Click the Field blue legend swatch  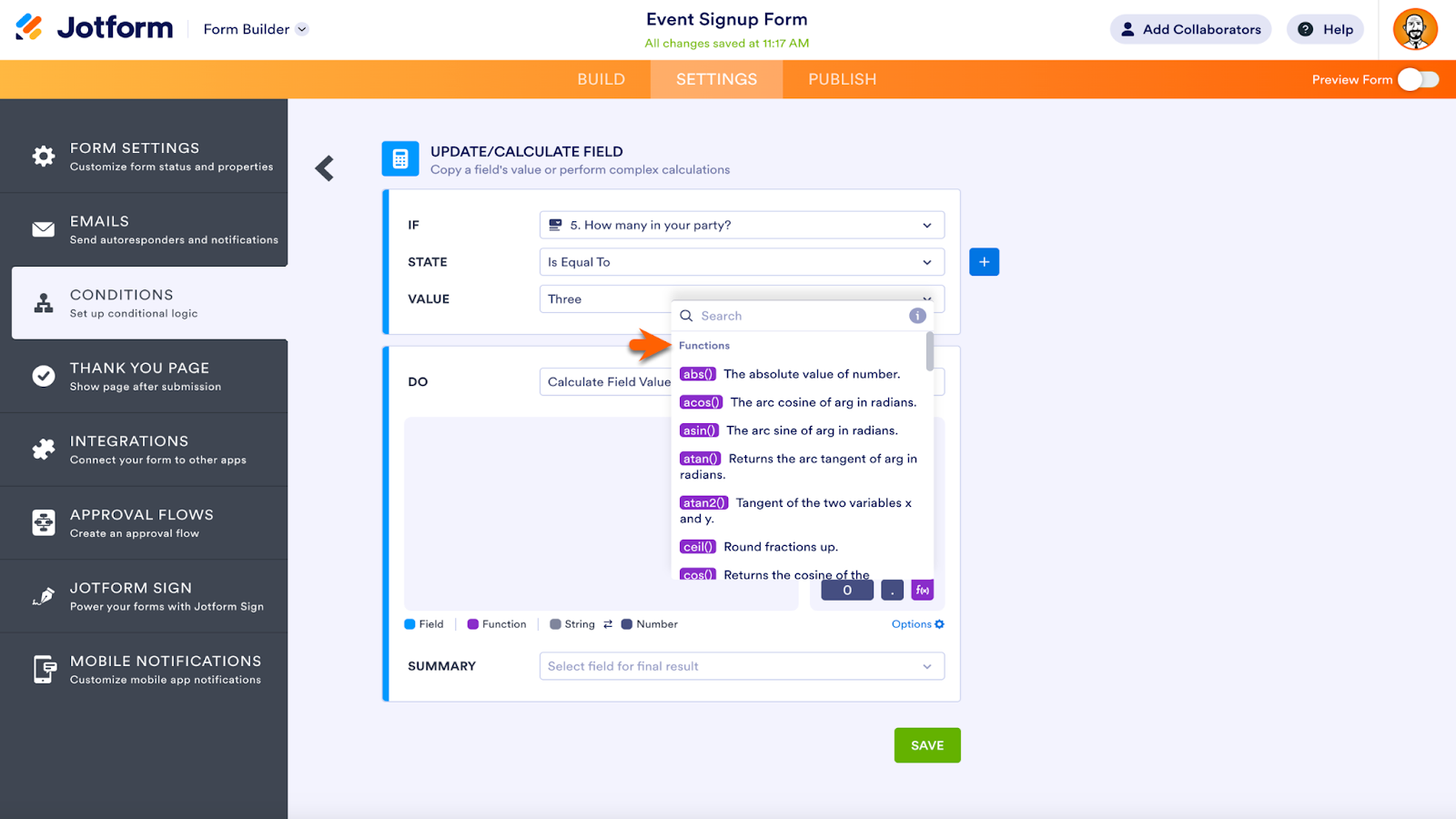click(409, 624)
